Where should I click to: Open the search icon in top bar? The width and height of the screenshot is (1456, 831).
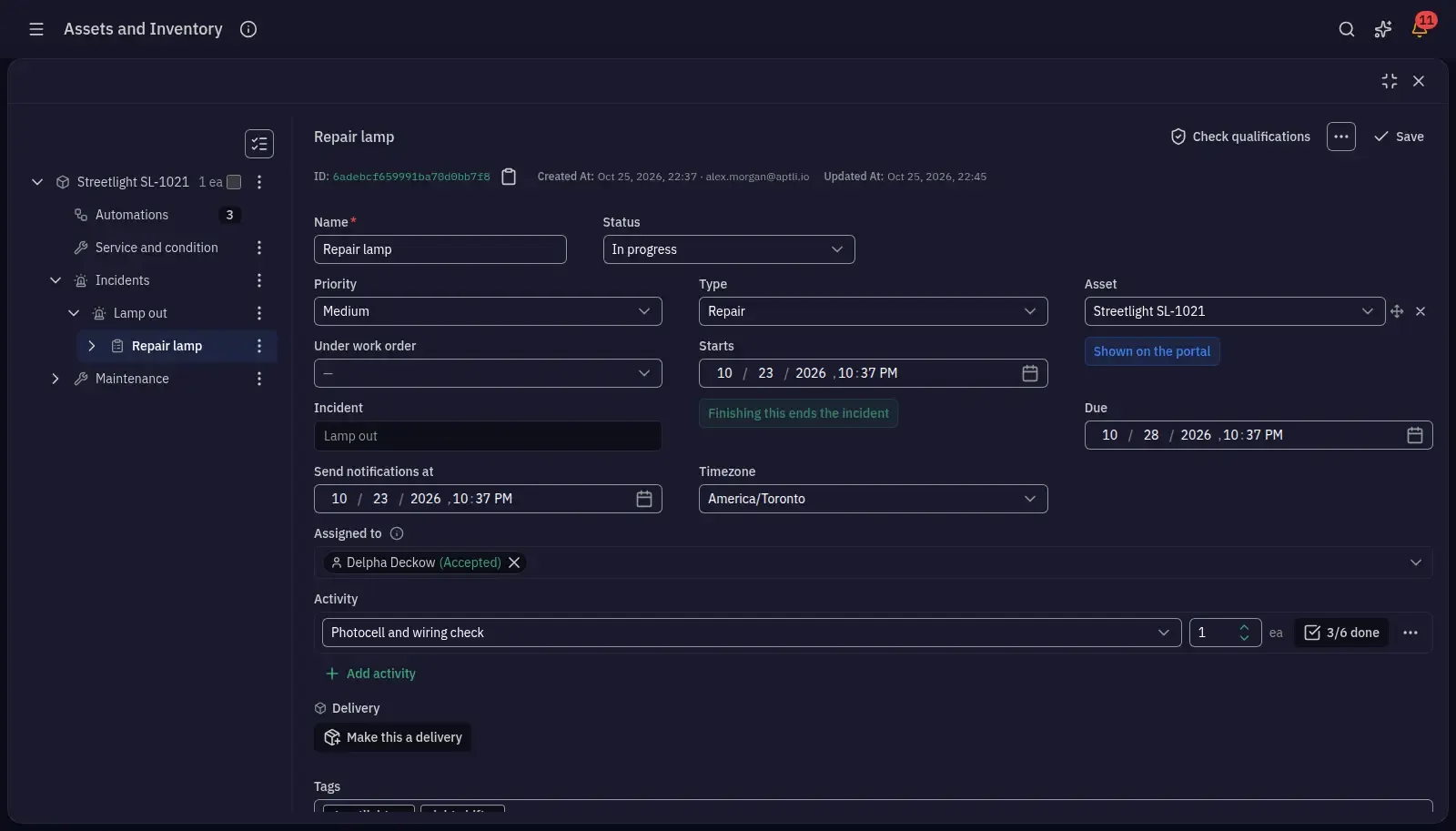tap(1347, 29)
